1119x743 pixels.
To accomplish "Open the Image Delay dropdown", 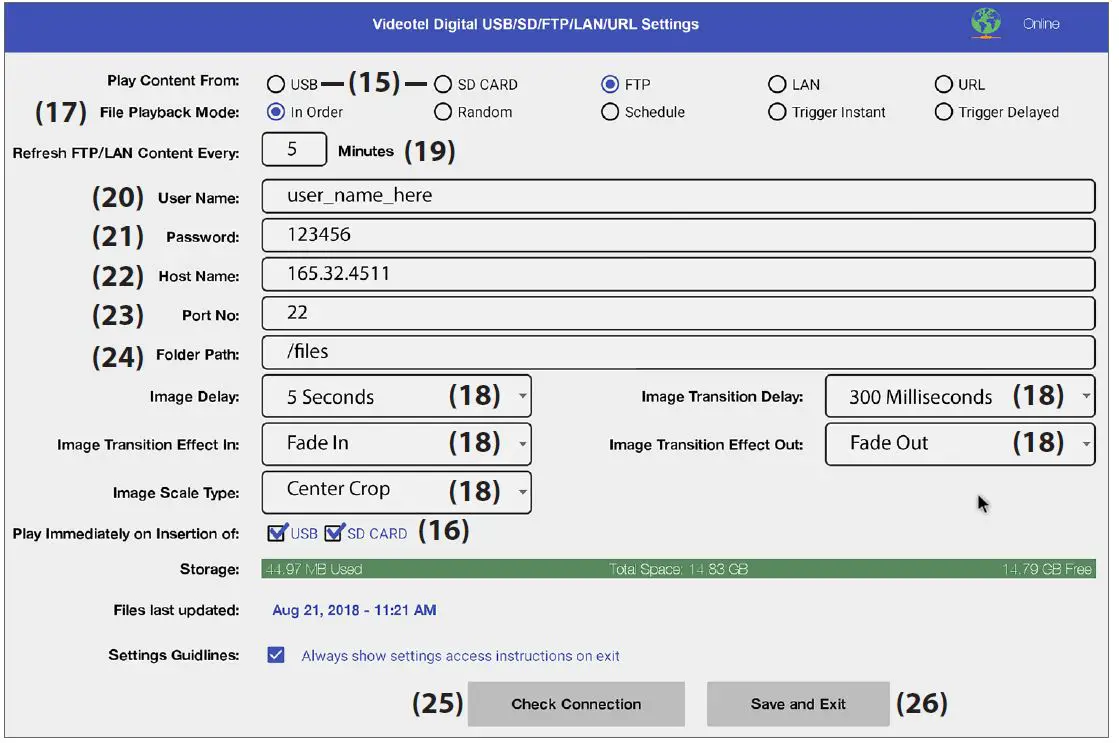I will [x=396, y=397].
